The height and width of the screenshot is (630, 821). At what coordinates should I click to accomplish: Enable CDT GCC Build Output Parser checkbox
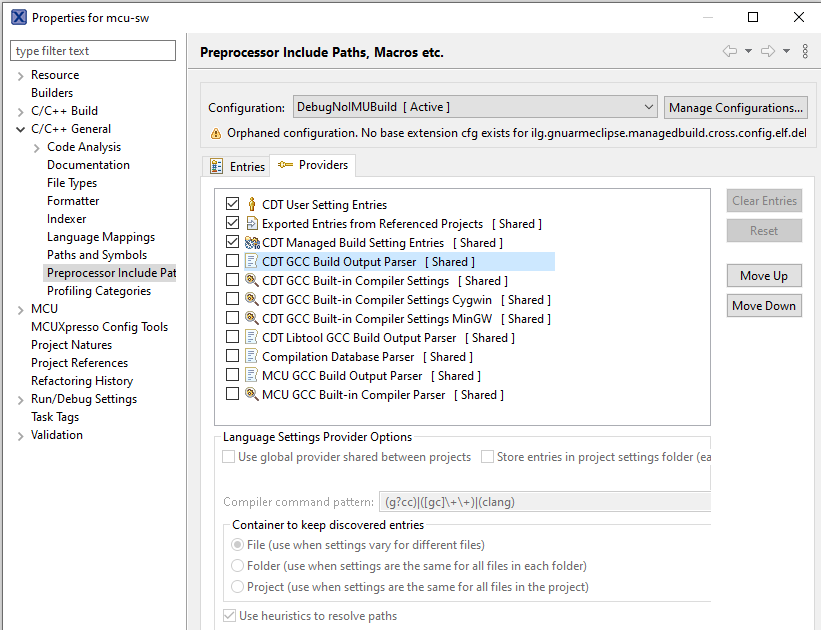[233, 262]
